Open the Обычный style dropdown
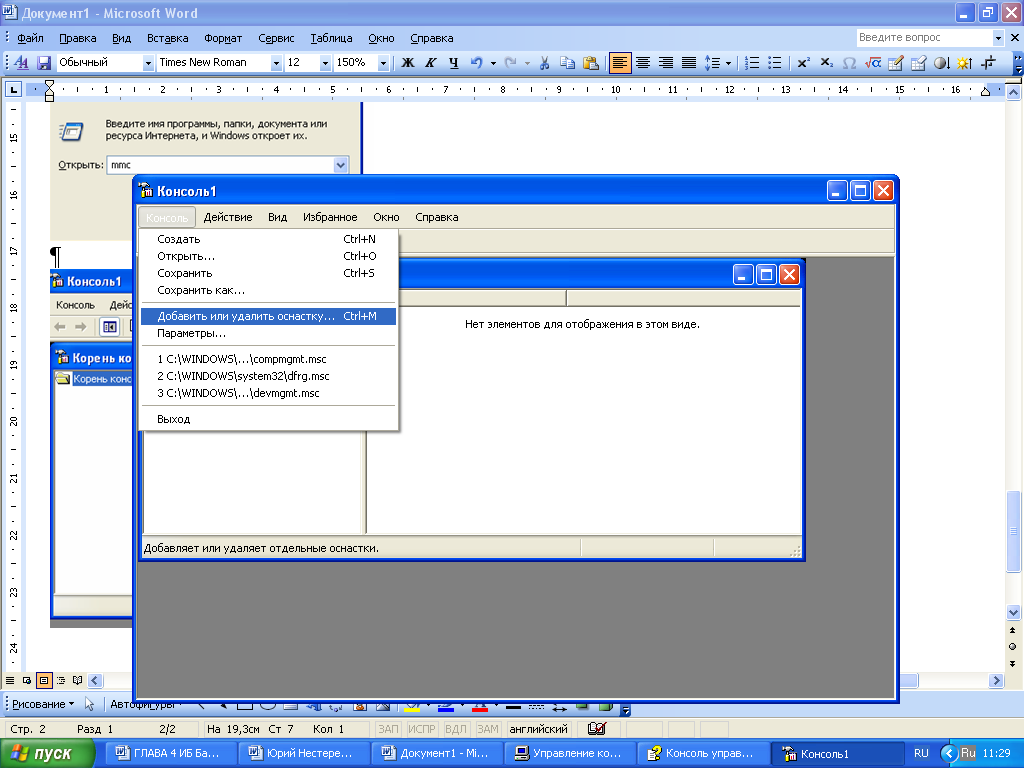The image size is (1024, 768). click(x=148, y=63)
